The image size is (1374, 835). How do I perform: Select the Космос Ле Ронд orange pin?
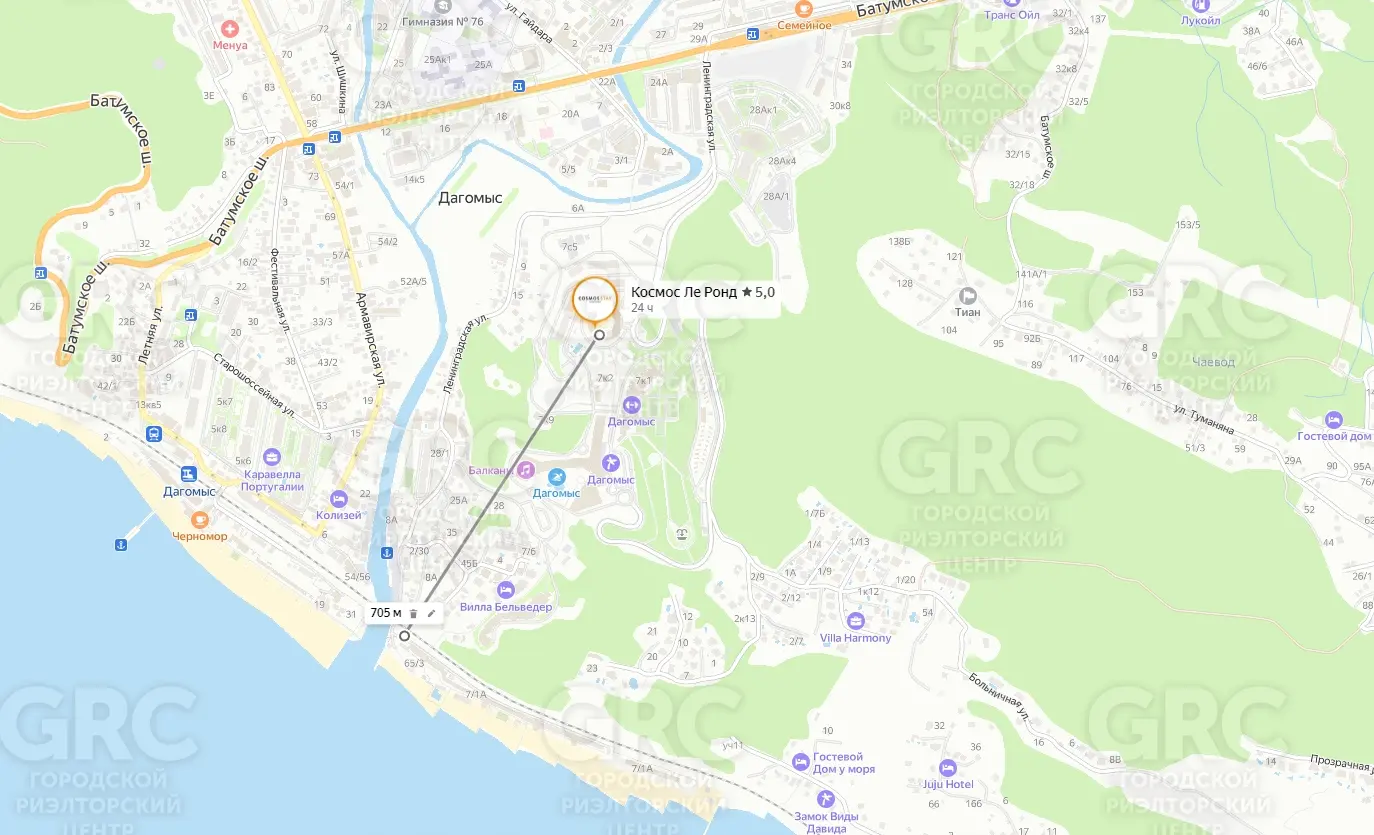(594, 298)
